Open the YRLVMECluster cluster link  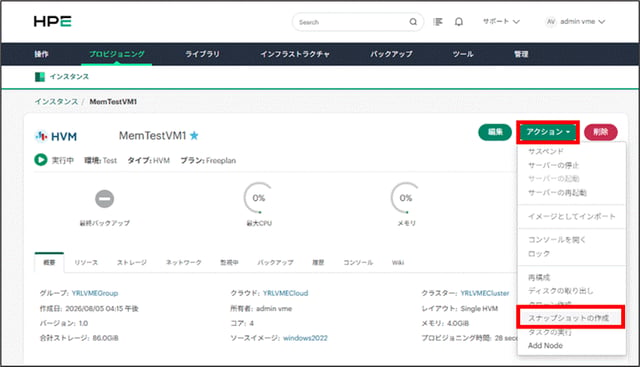(485, 293)
